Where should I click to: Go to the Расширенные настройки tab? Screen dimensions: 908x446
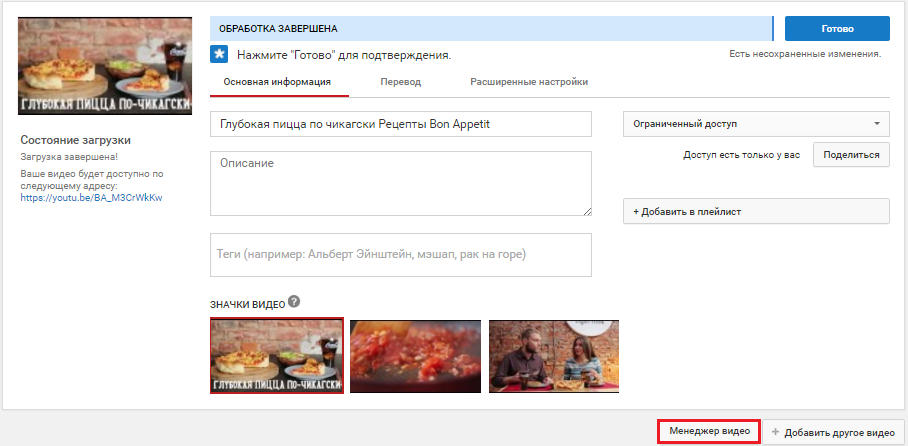click(x=514, y=82)
